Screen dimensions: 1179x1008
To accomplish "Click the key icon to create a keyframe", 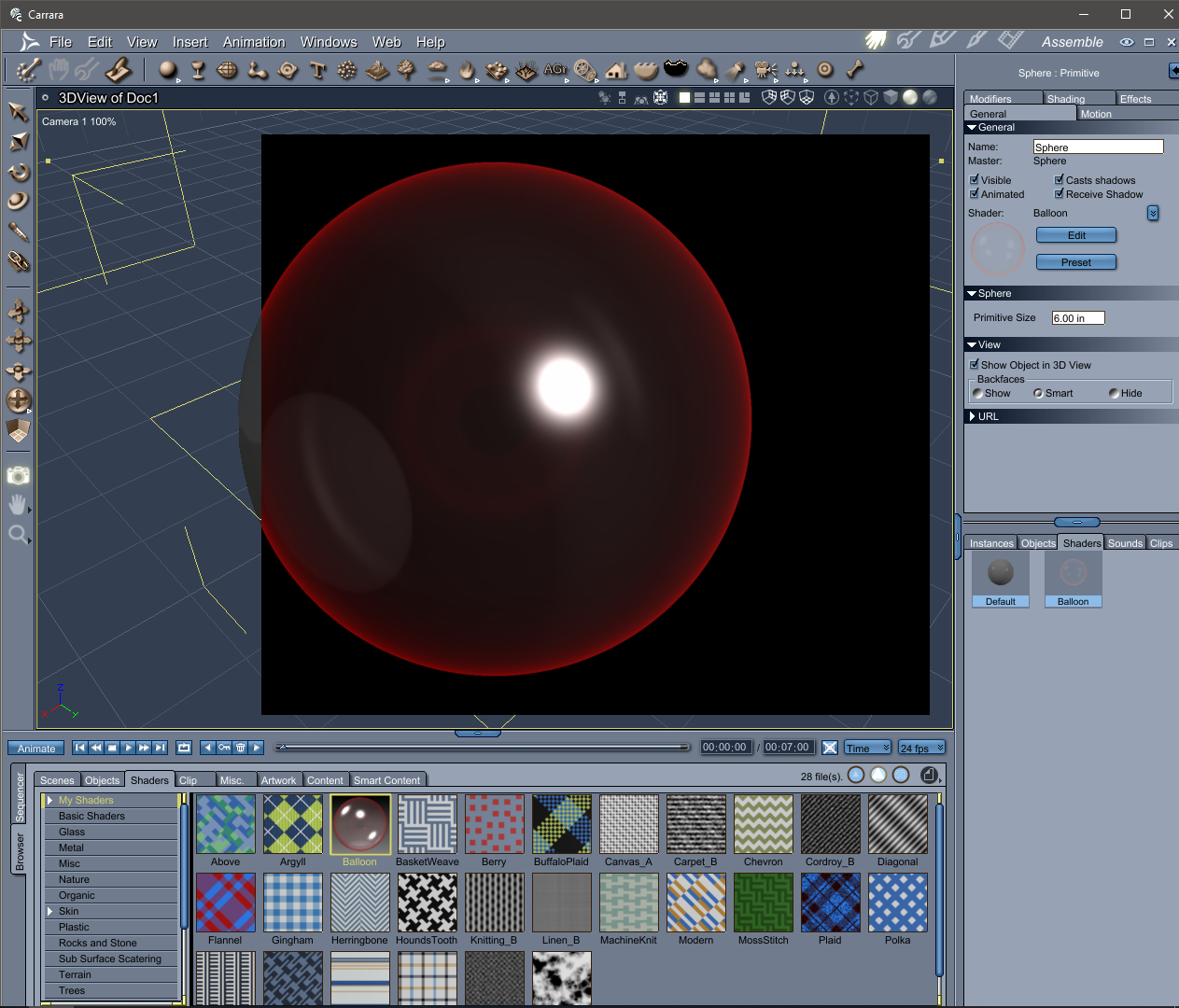I will tap(224, 748).
